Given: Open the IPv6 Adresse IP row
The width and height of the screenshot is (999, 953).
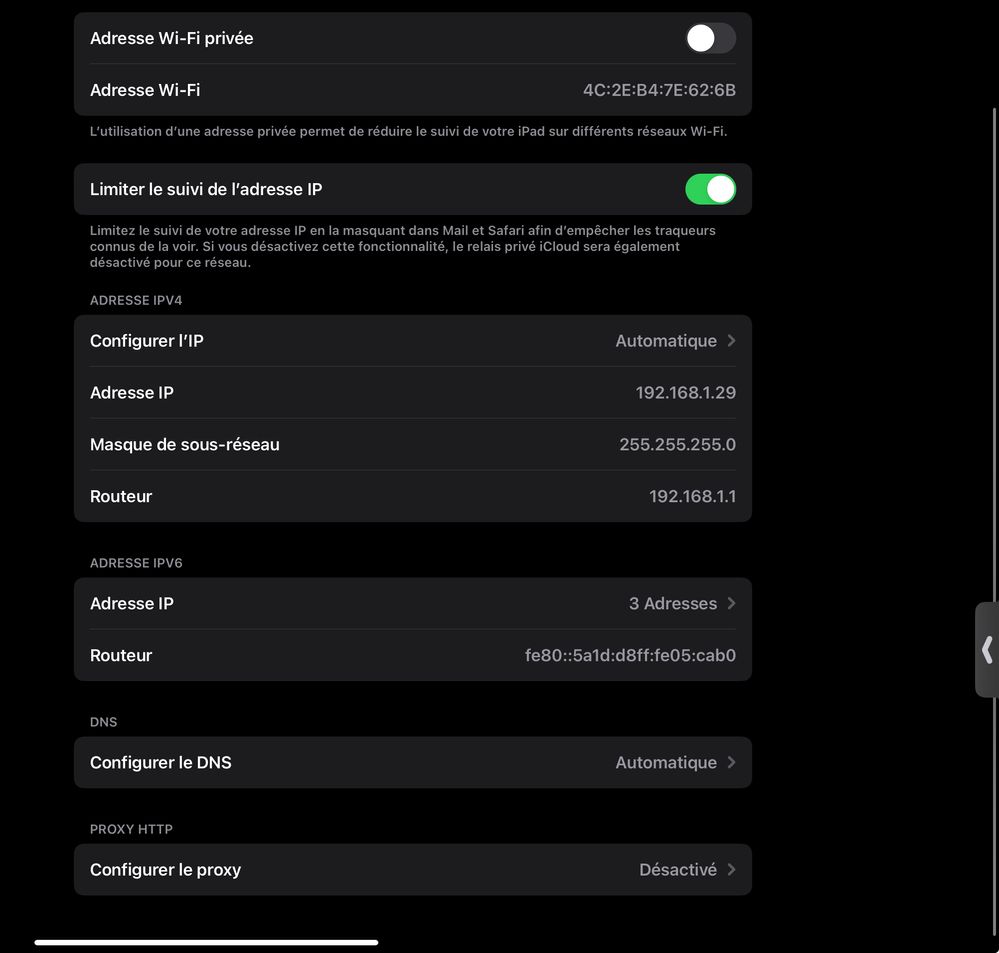Looking at the screenshot, I should [132, 604].
